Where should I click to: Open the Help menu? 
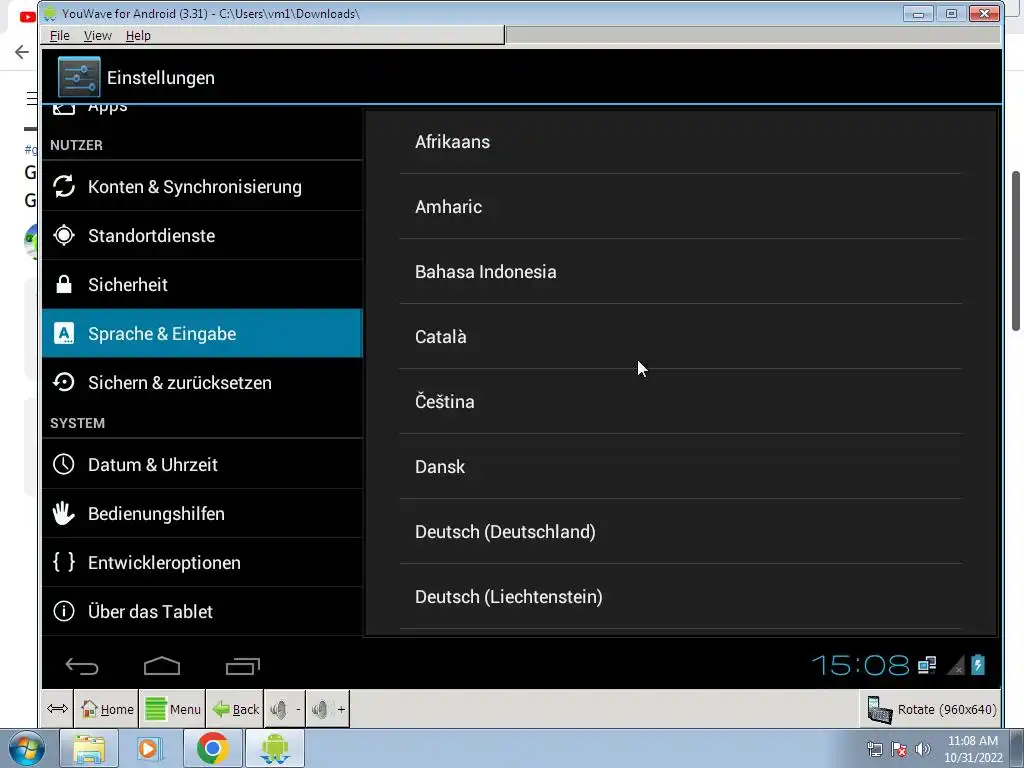(x=138, y=35)
